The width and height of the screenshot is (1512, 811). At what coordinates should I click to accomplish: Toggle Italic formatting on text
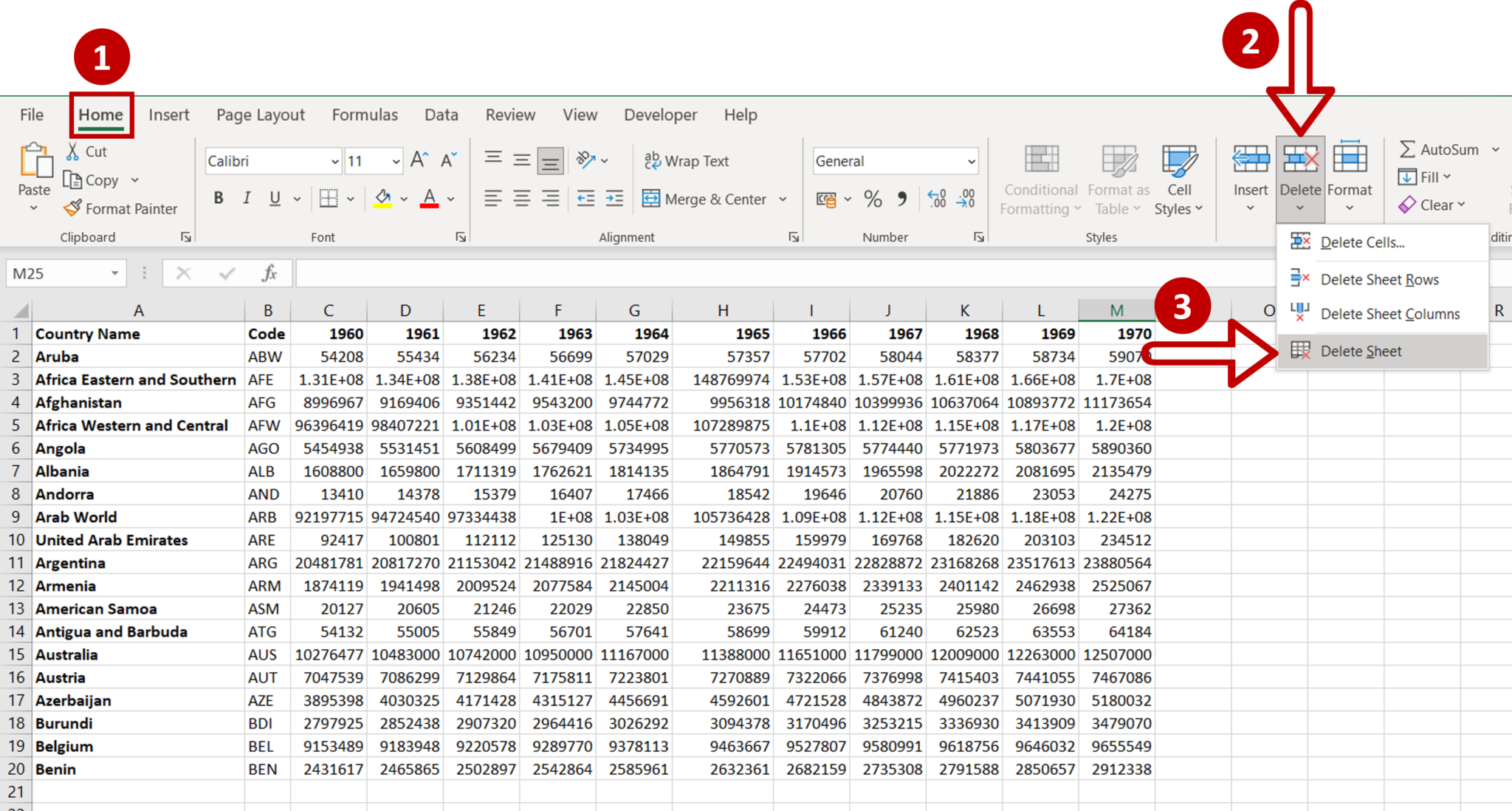(x=247, y=197)
